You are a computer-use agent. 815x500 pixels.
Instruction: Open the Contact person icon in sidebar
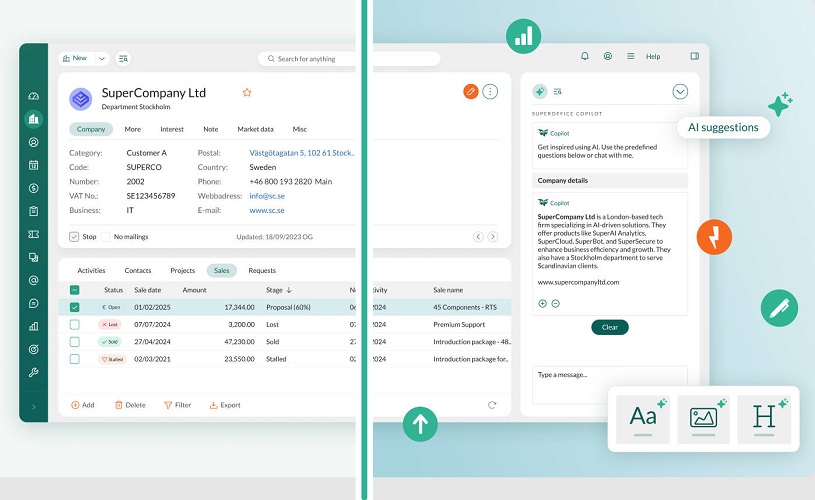pos(33,142)
